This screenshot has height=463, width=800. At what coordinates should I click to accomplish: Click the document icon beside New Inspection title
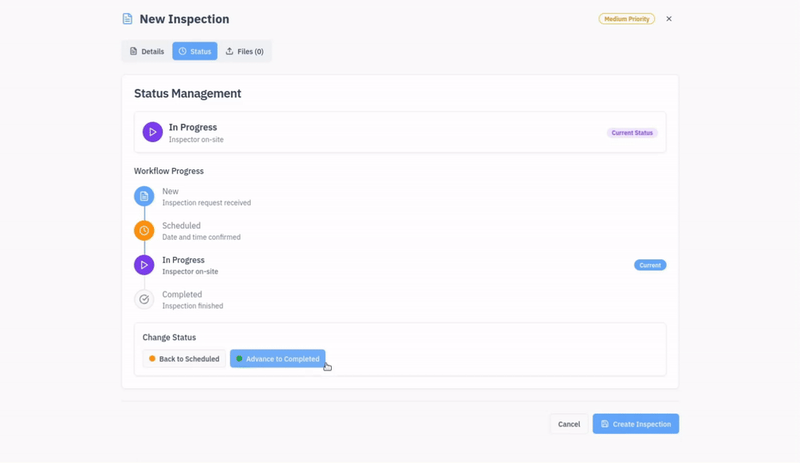[x=127, y=19]
